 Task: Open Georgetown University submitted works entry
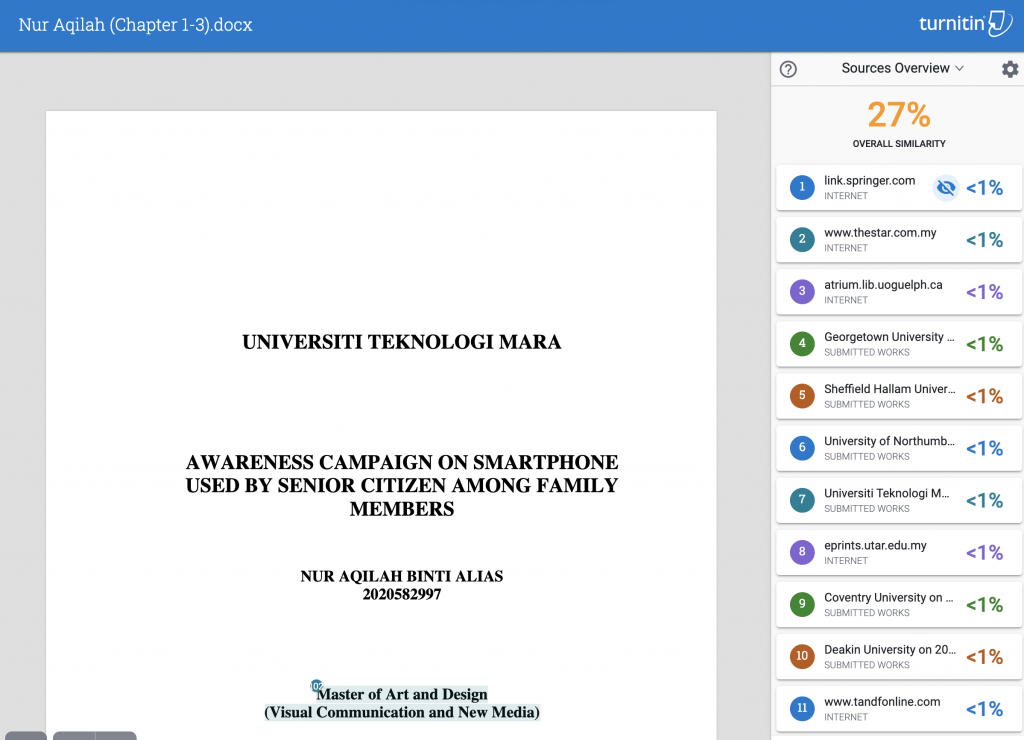[x=899, y=344]
